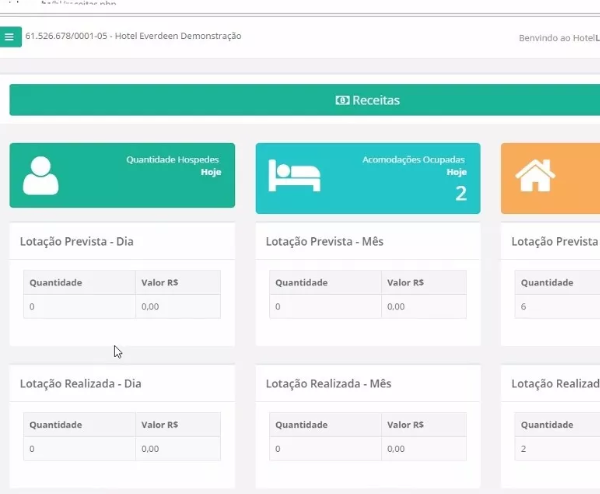This screenshot has height=494, width=600.
Task: Click the Acomodações Ocupadas count of 2
Action: 460,193
